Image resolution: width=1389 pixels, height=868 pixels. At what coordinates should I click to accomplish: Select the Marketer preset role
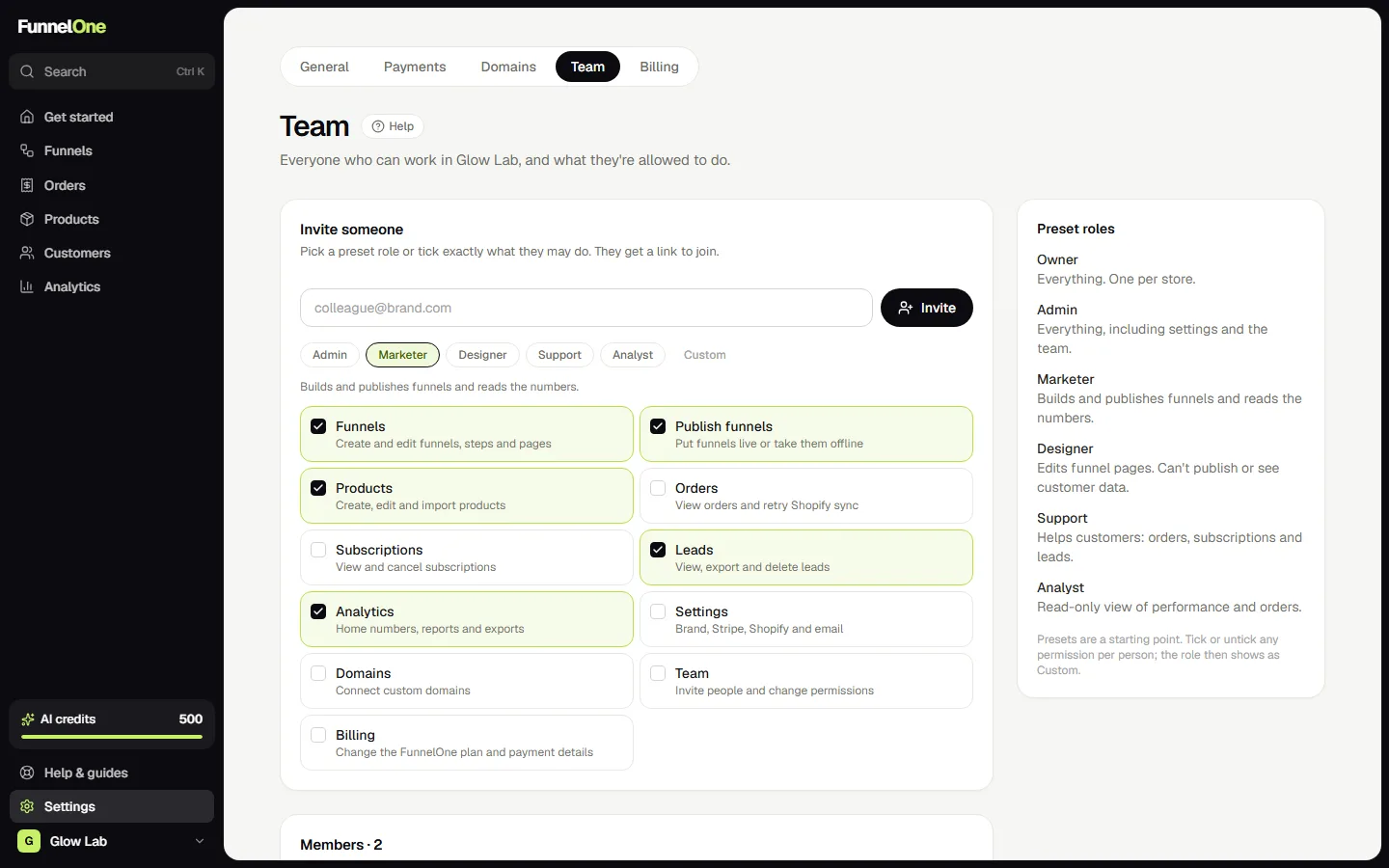402,355
